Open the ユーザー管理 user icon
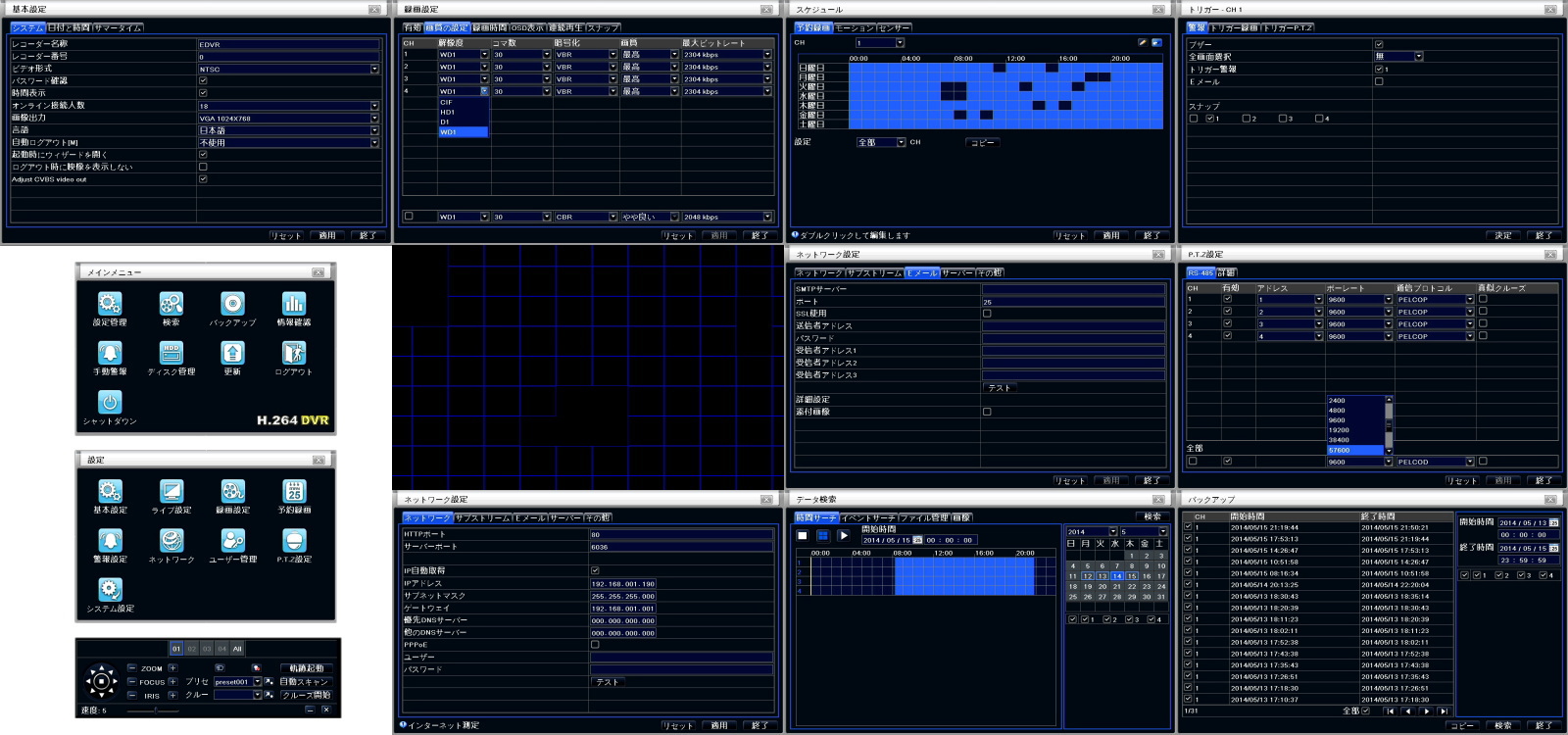The width and height of the screenshot is (1568, 735). 233,540
